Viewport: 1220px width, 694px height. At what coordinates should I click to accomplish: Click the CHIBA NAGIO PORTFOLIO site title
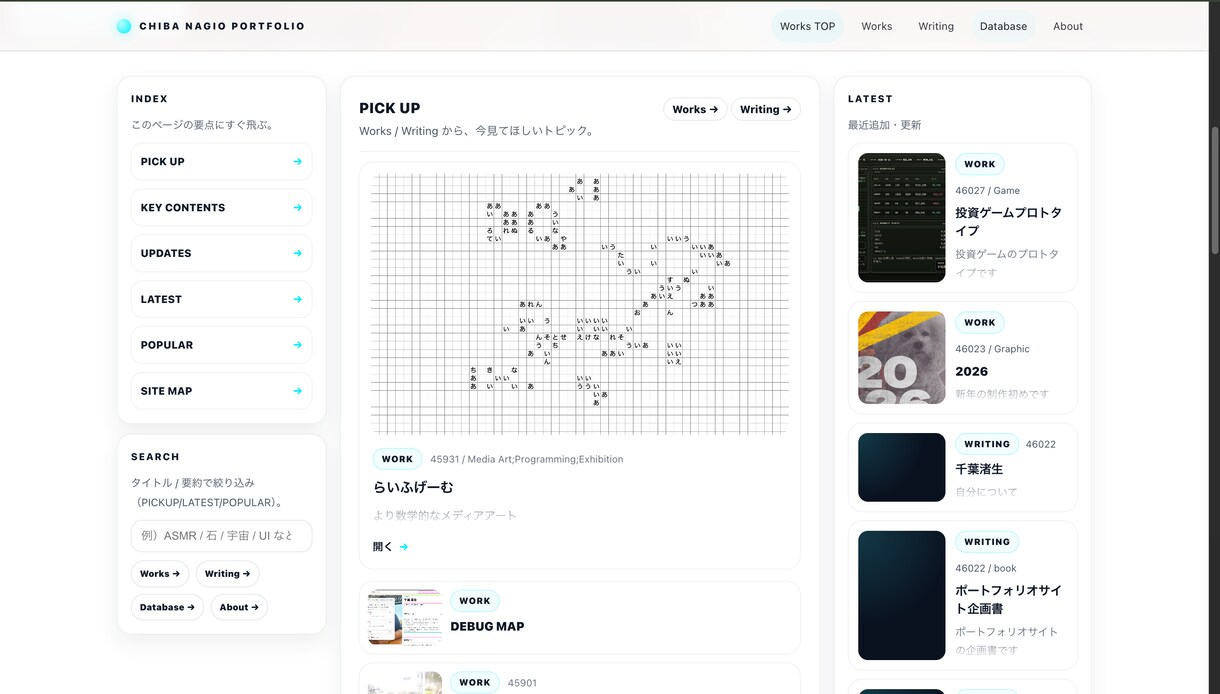[222, 26]
